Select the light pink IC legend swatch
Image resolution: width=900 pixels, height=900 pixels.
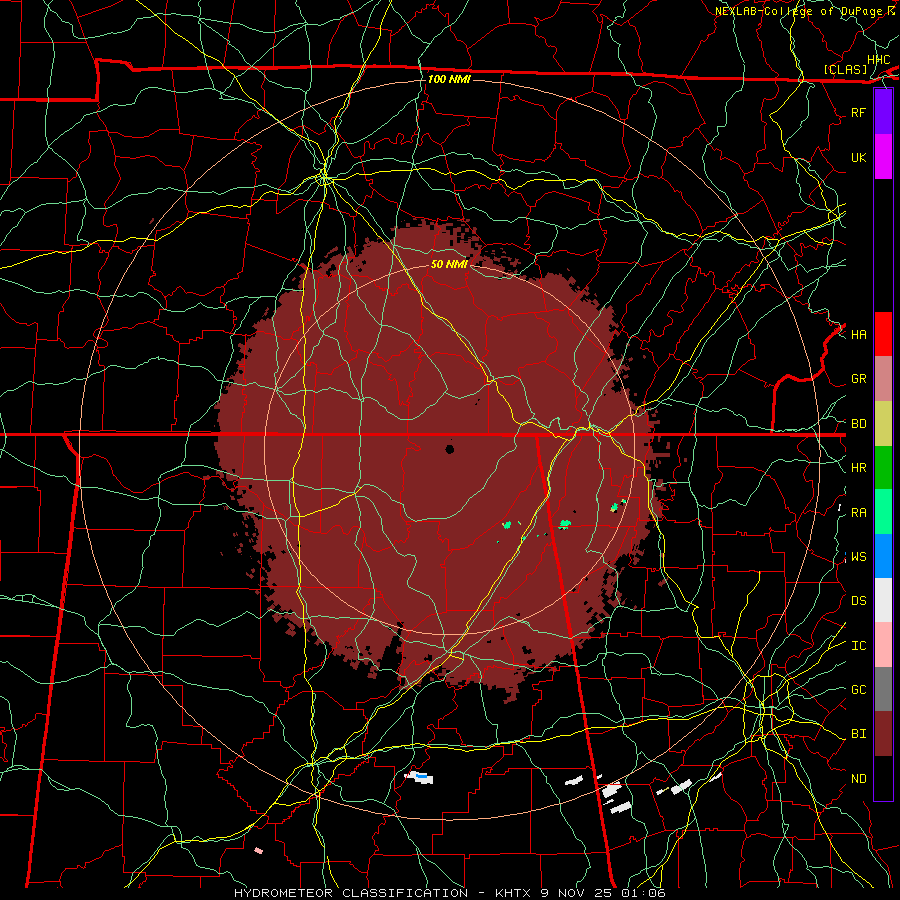point(883,645)
